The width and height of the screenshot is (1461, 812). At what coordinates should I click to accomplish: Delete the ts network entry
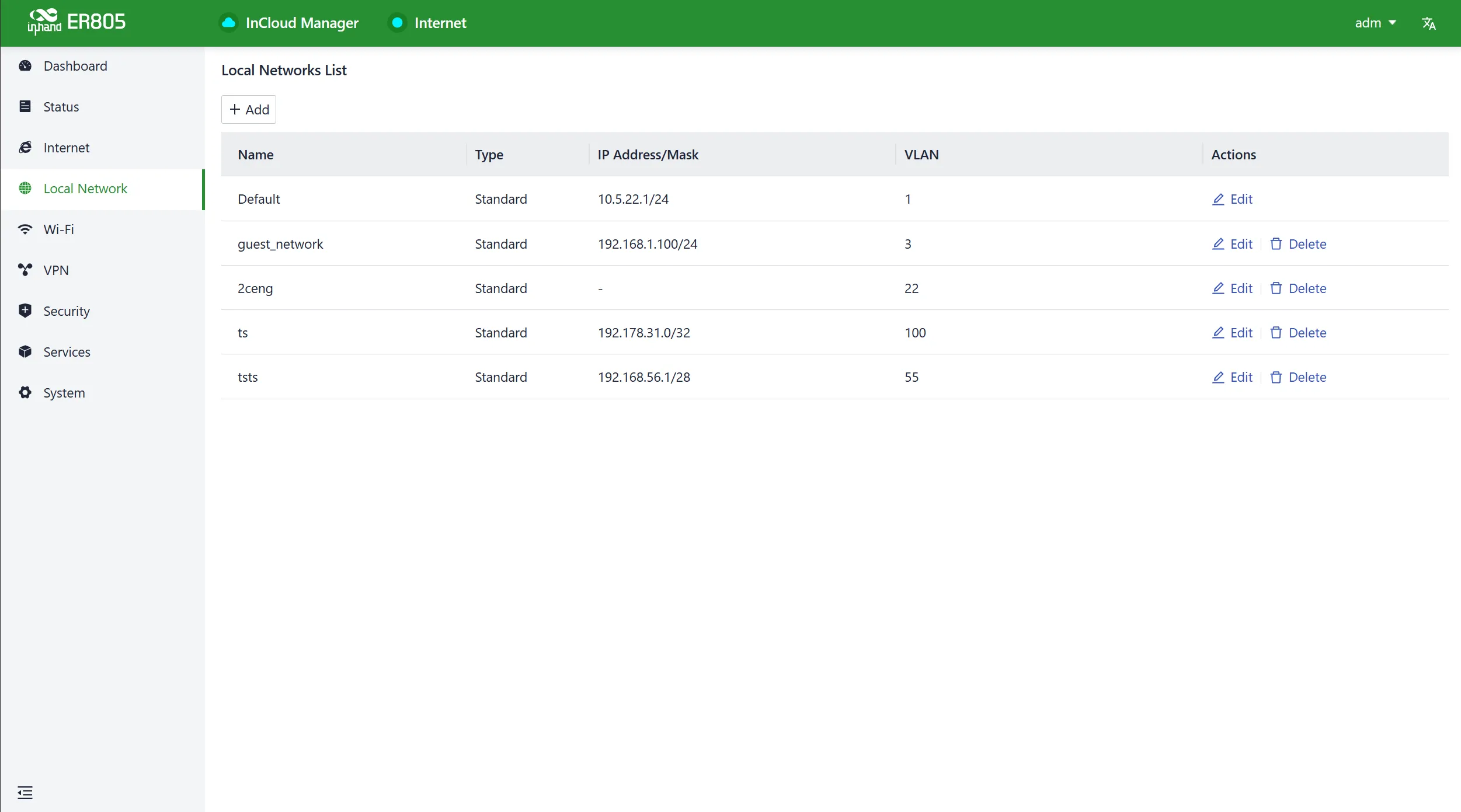[1298, 333]
